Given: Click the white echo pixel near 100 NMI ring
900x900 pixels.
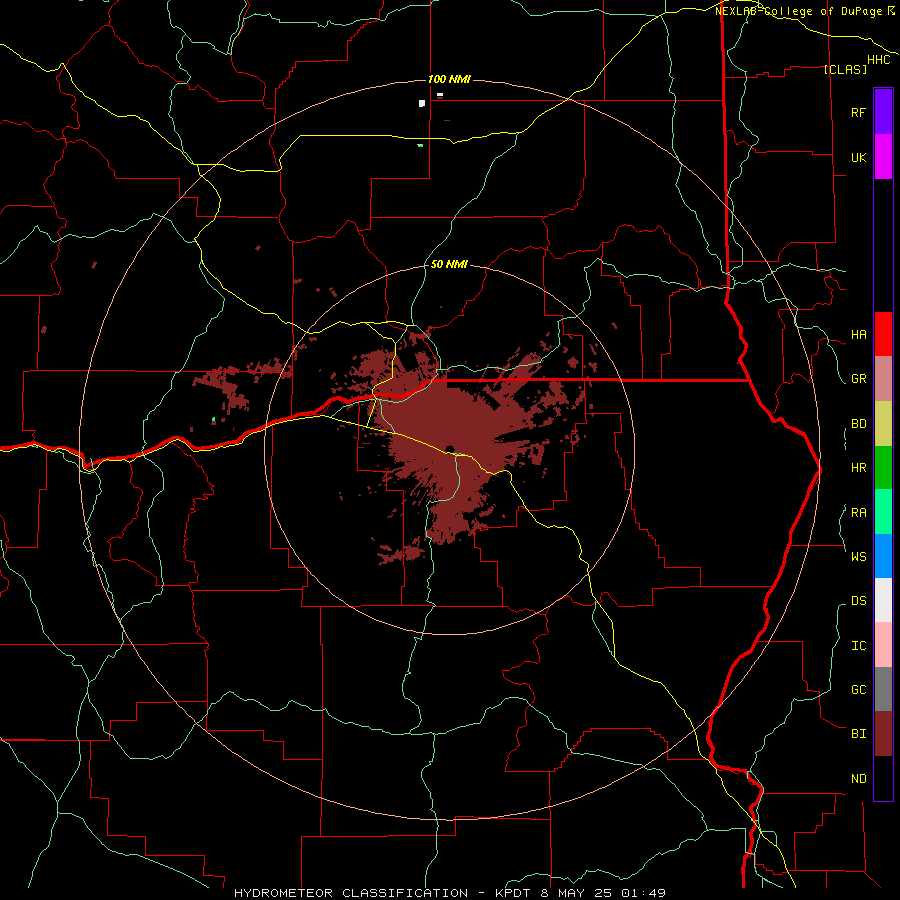Looking at the screenshot, I should point(422,103).
